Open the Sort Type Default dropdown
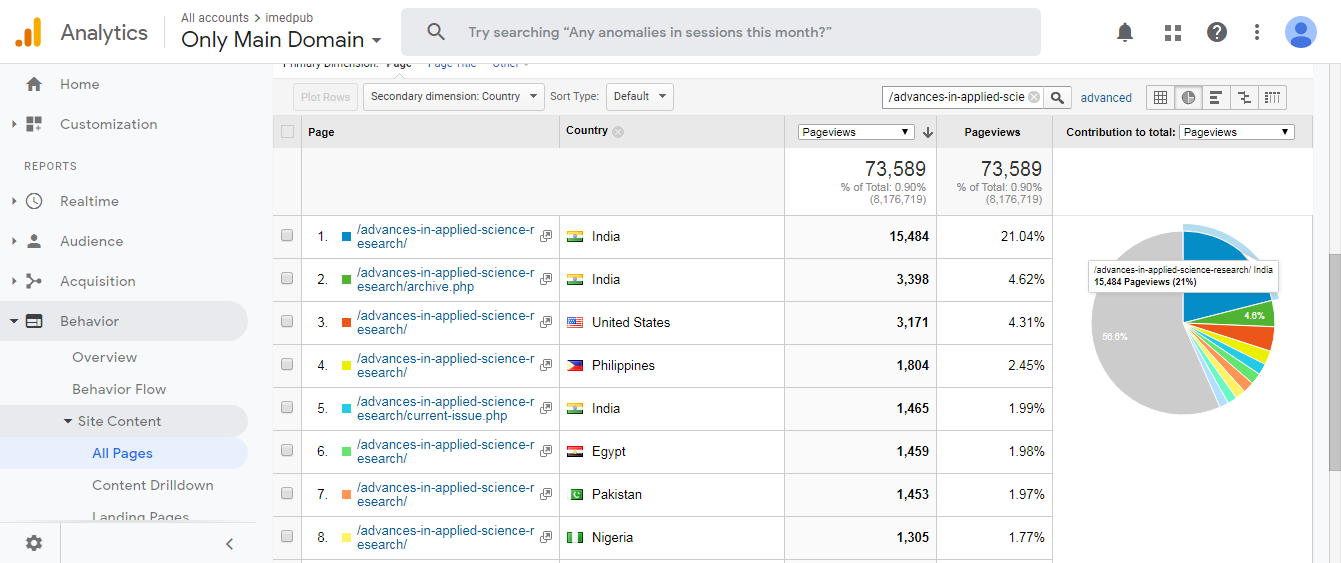The width and height of the screenshot is (1341, 563). point(639,97)
